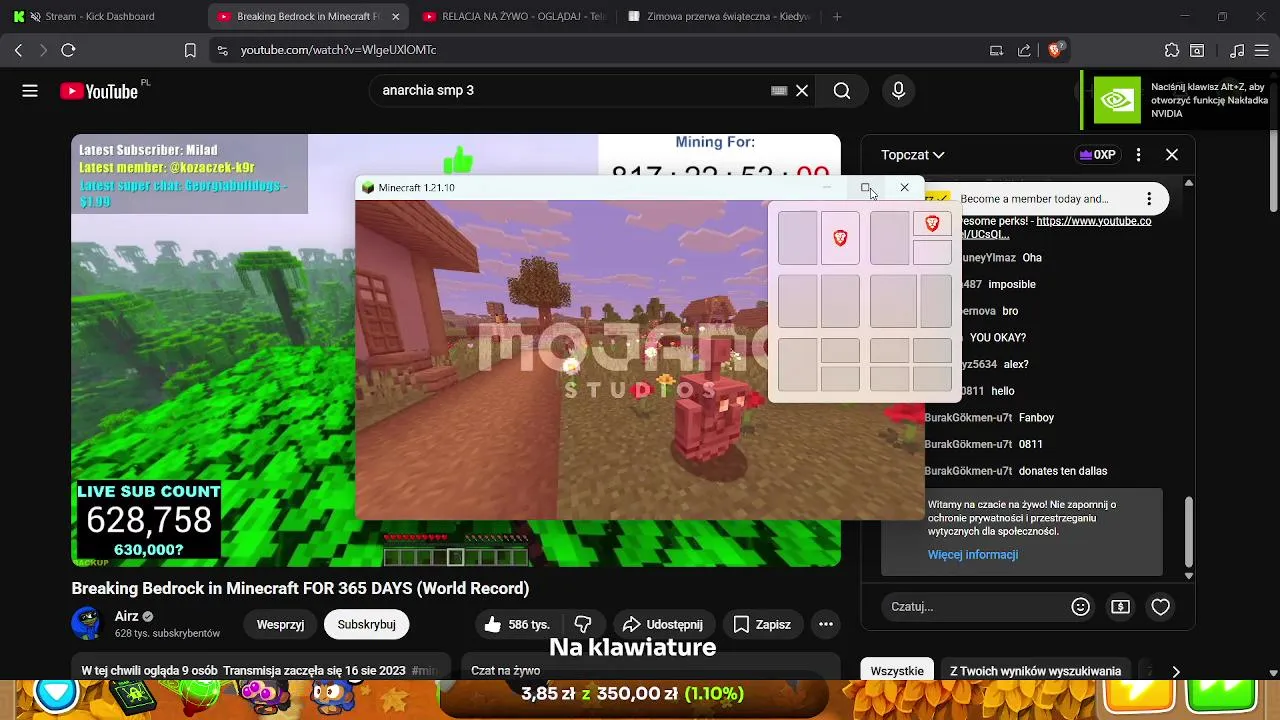
Task: Run search with the magnifier button
Action: (x=842, y=91)
